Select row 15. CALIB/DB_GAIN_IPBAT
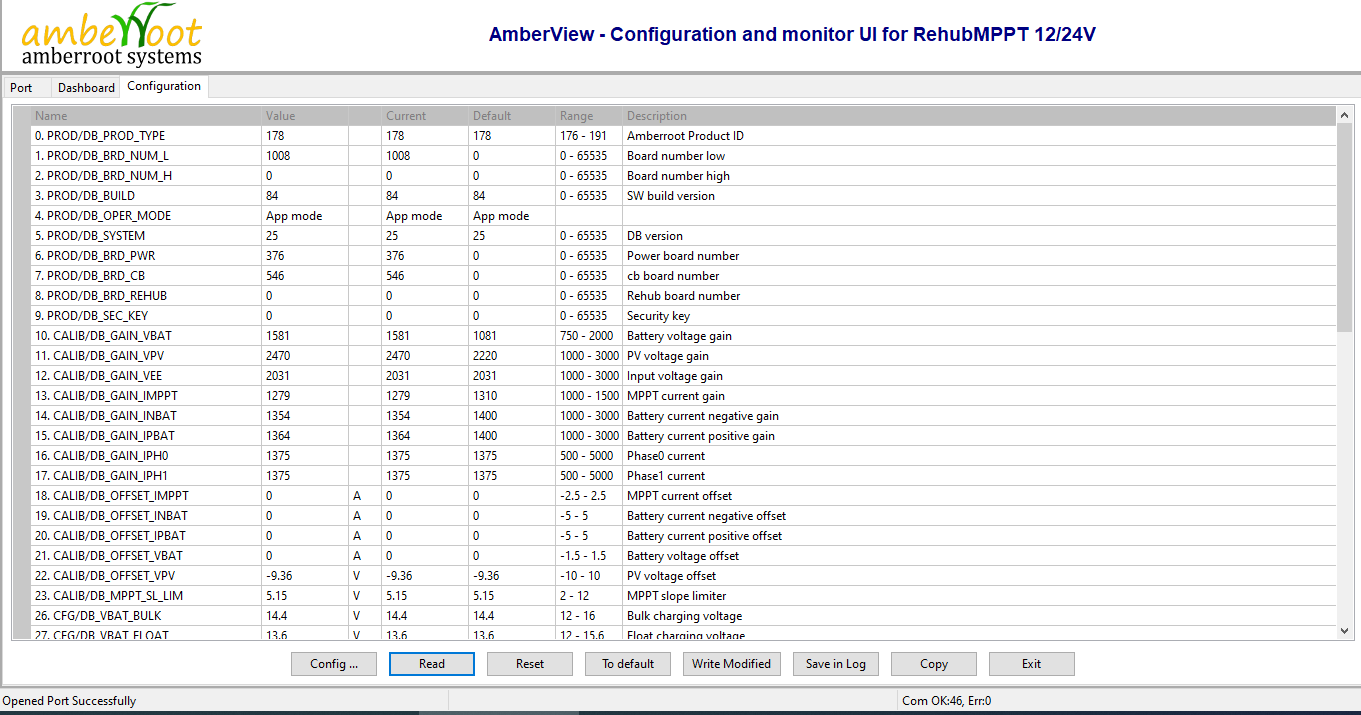 684,436
